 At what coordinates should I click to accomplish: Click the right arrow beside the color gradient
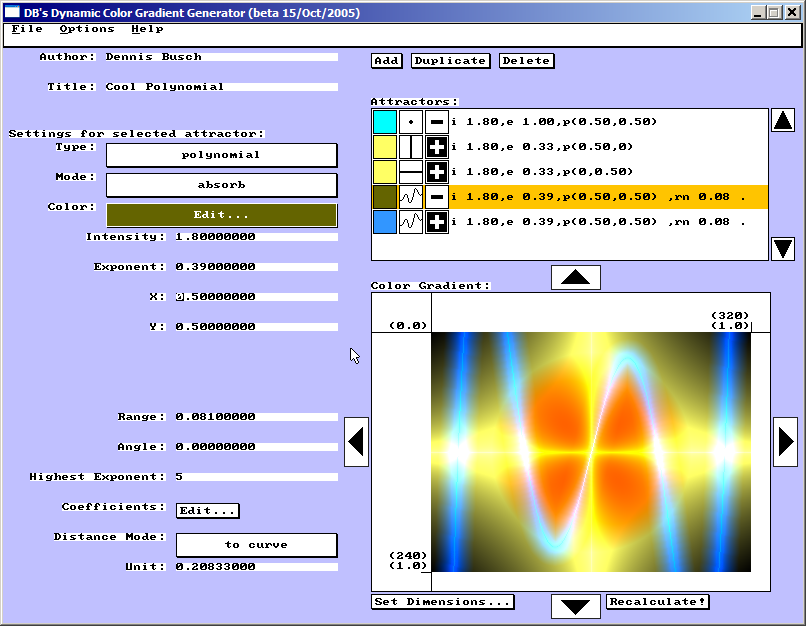point(785,442)
